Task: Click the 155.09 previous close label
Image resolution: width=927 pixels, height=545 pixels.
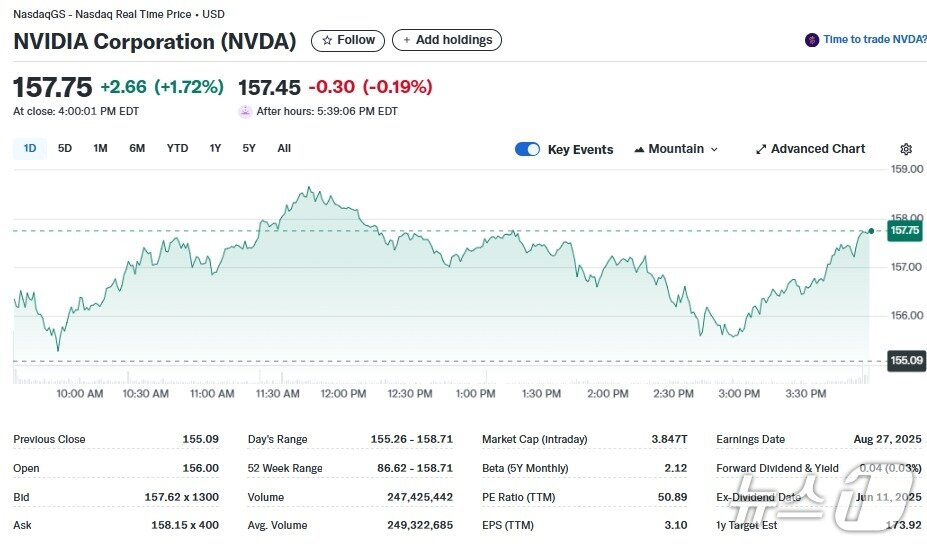Action: point(904,360)
